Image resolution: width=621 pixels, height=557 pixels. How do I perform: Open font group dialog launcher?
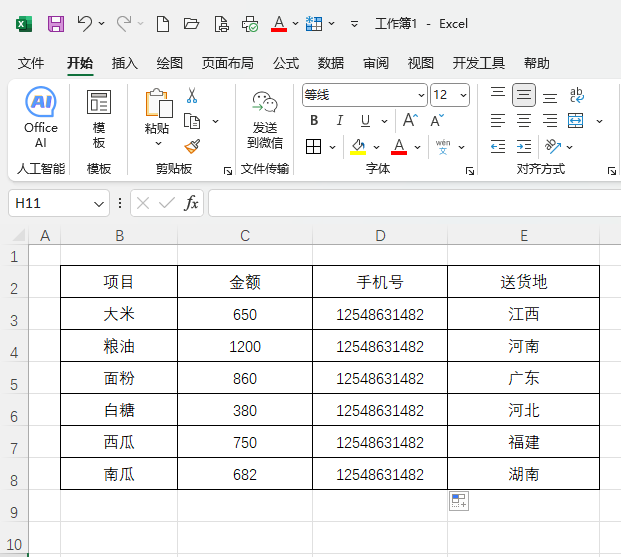pos(470,171)
